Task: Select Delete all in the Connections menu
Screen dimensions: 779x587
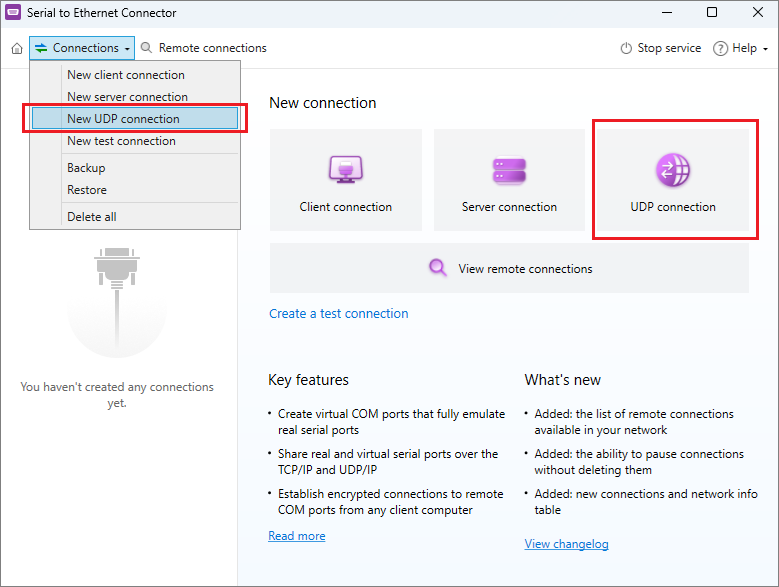Action: point(135,217)
